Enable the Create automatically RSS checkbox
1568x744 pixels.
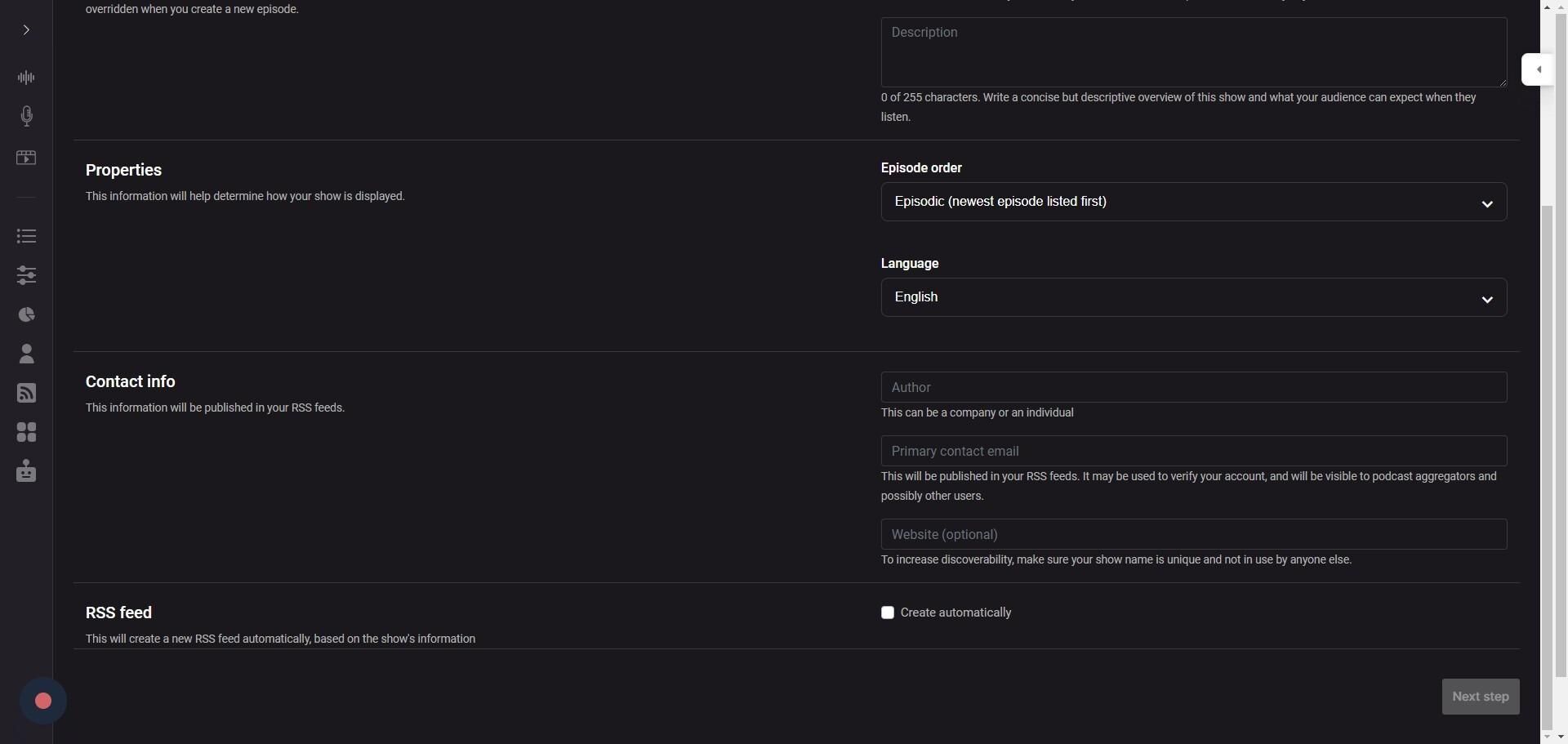point(888,613)
